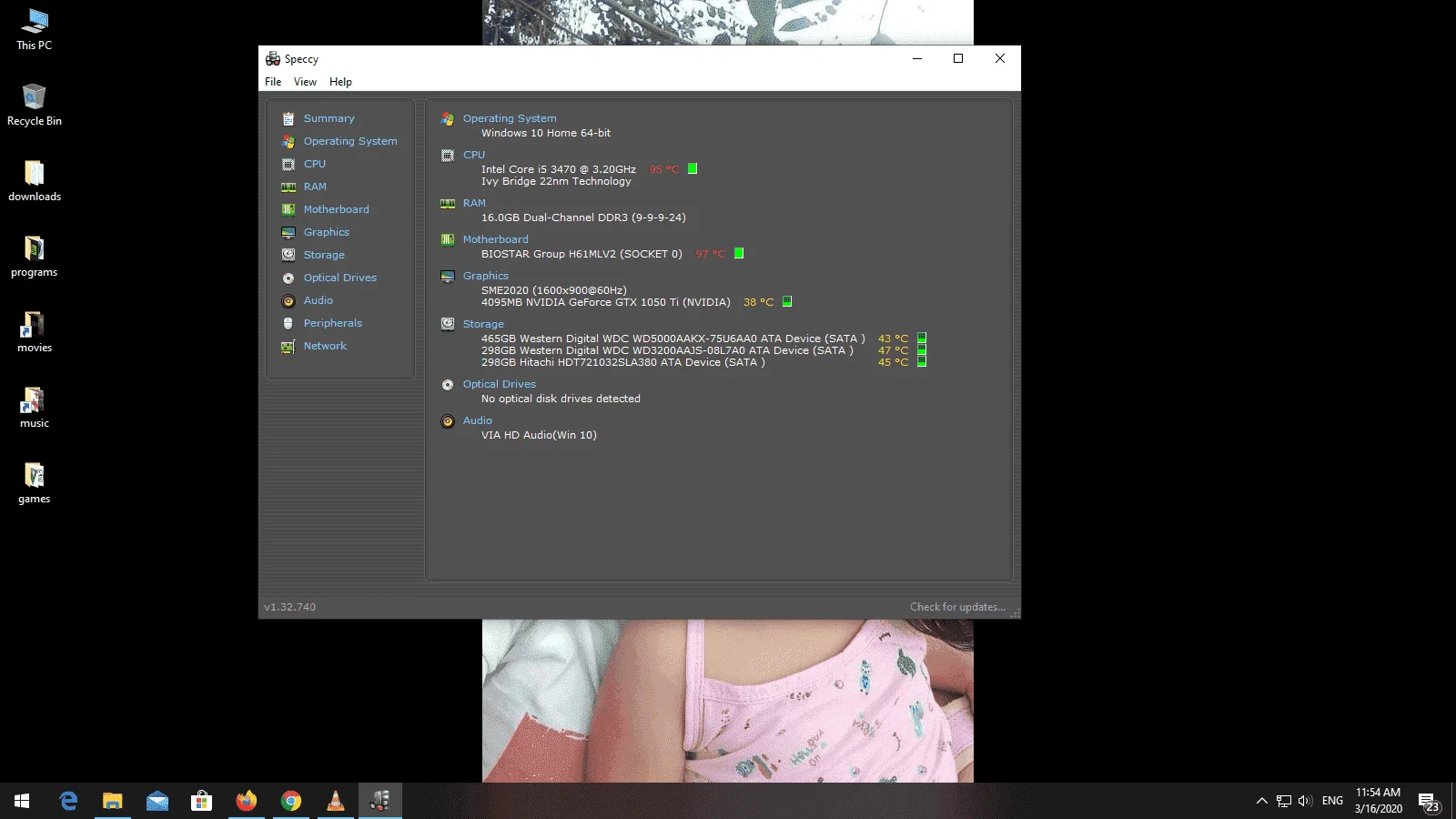This screenshot has height=819, width=1456.
Task: Click Check for updates link
Action: (957, 607)
